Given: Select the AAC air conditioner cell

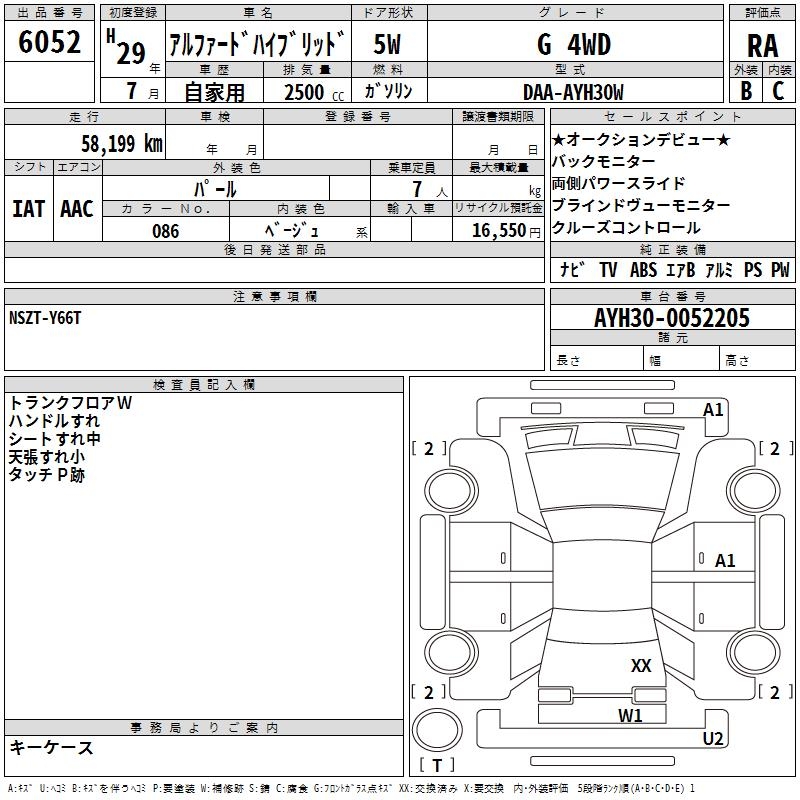Looking at the screenshot, I should (77, 208).
